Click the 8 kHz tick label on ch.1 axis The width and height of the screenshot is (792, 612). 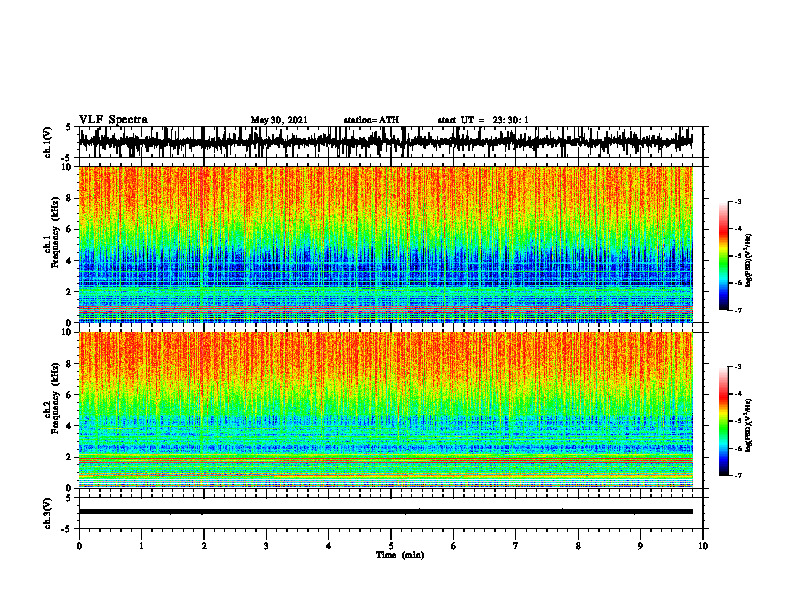coord(69,198)
